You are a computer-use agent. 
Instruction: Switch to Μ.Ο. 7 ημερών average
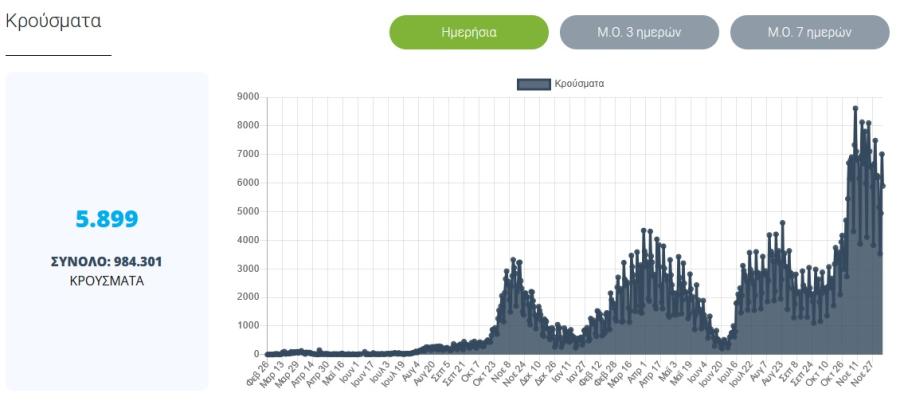[x=809, y=32]
